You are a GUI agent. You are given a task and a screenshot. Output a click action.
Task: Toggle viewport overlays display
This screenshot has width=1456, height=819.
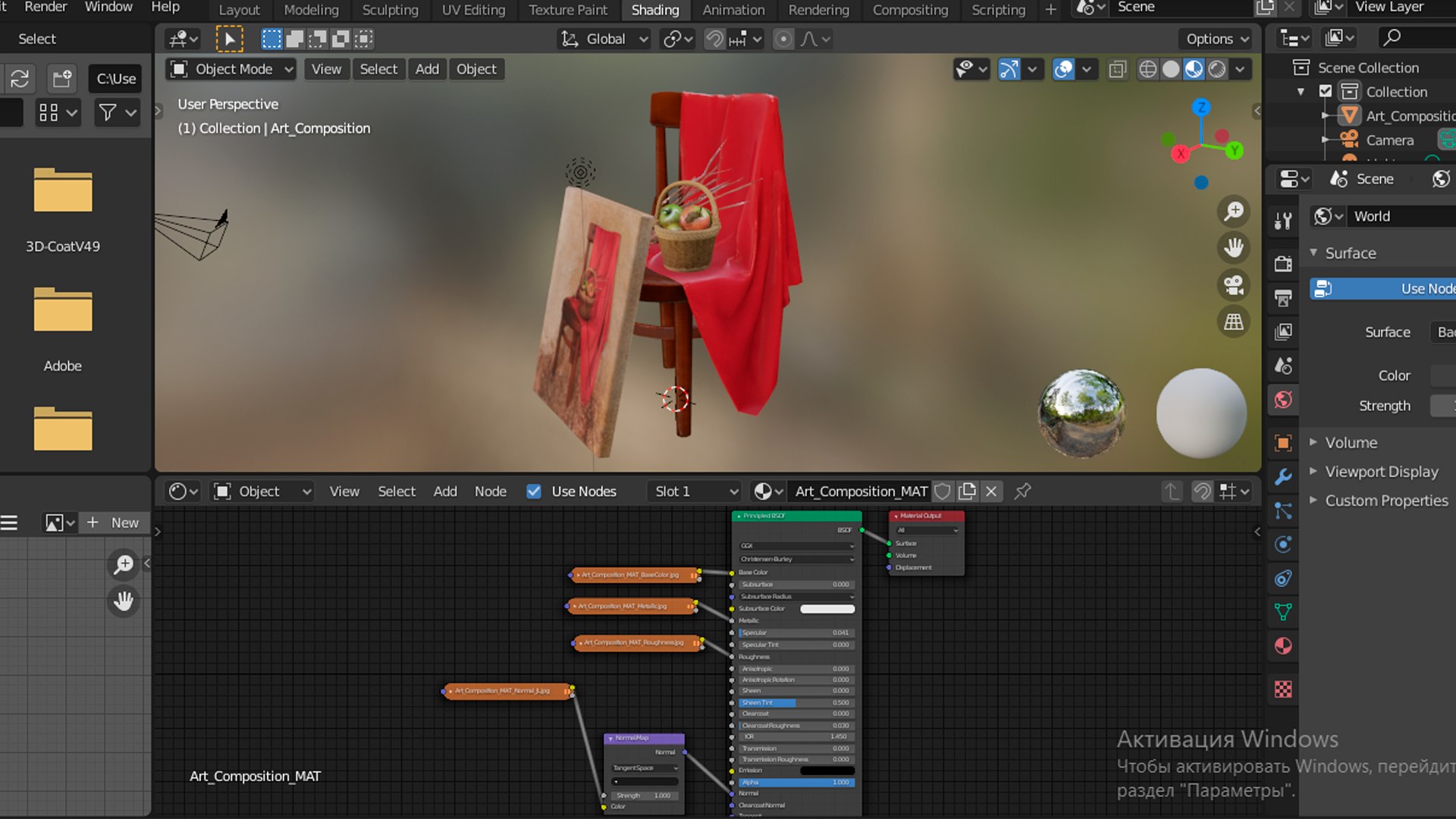(1064, 70)
